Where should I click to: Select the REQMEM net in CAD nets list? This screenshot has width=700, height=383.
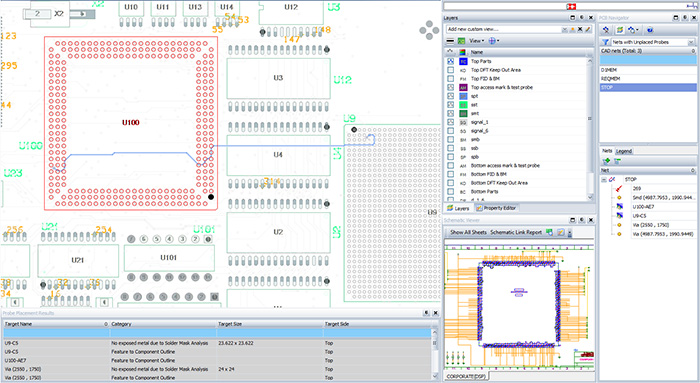(x=648, y=79)
